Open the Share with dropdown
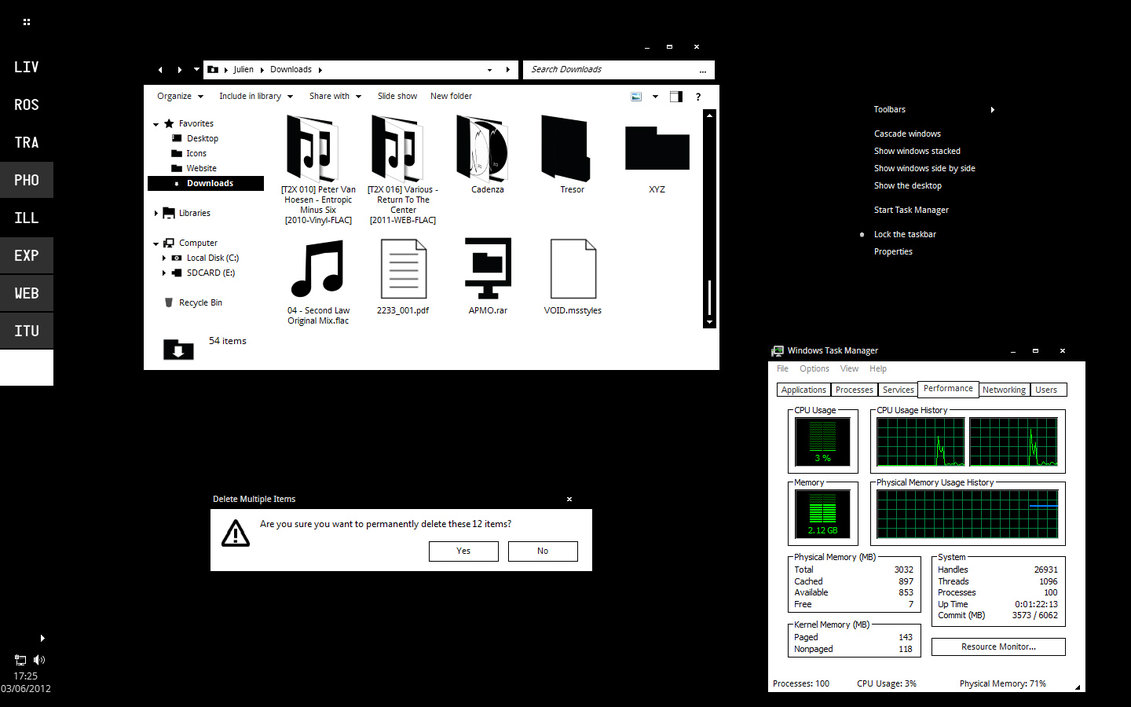Image resolution: width=1131 pixels, height=707 pixels. 335,97
